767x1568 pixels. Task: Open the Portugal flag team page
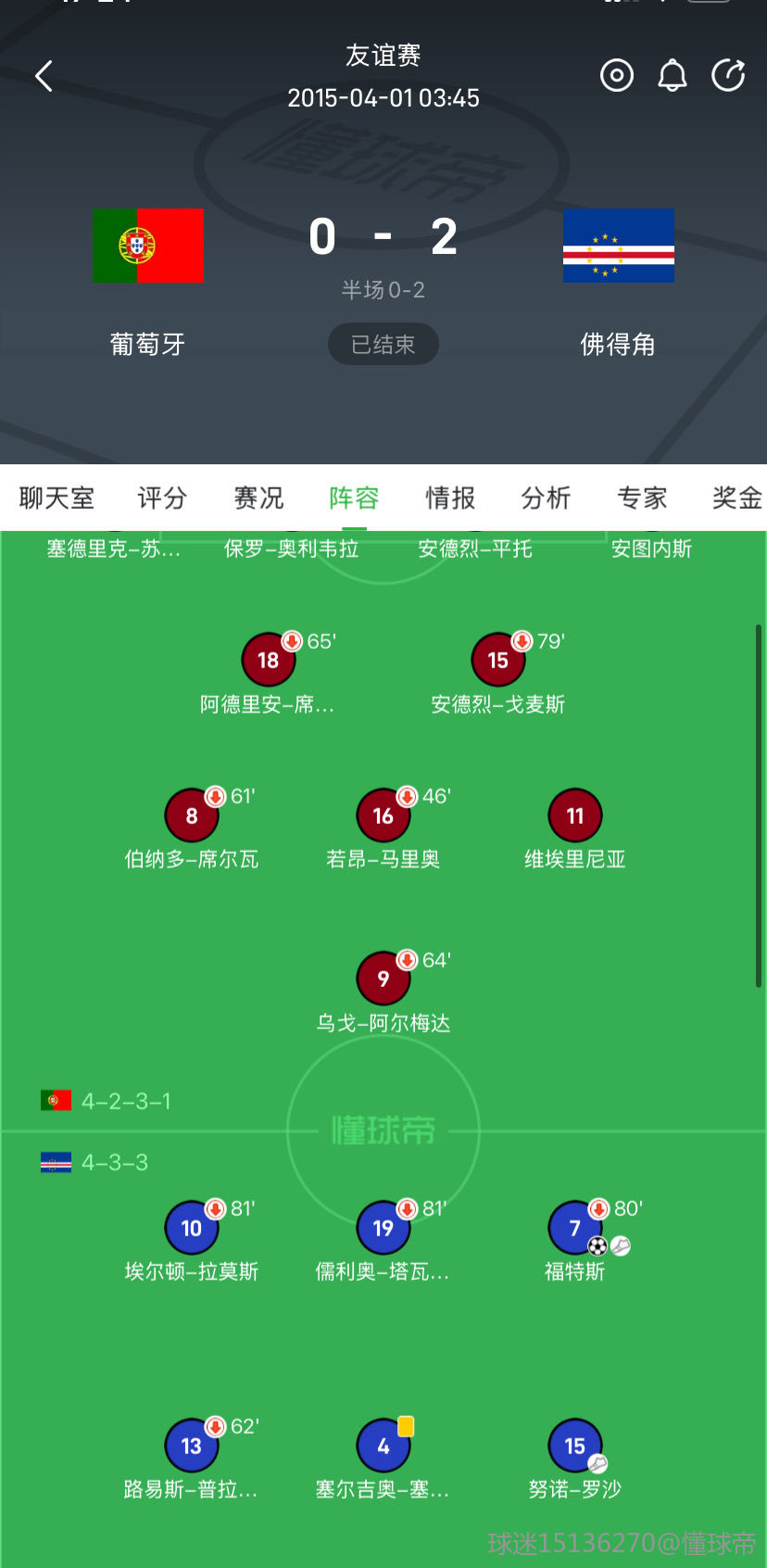tap(147, 246)
